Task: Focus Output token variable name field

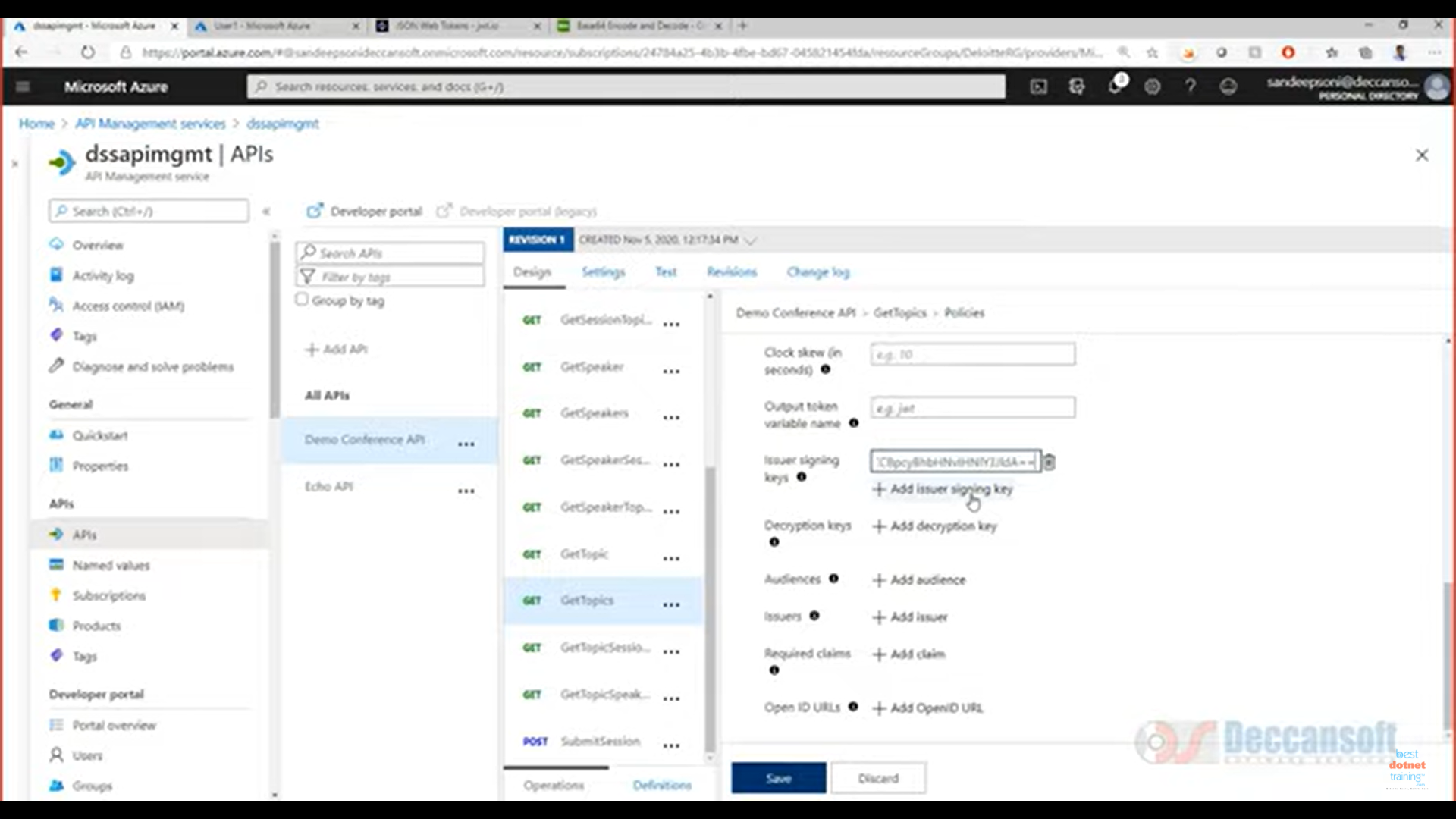Action: tap(973, 408)
